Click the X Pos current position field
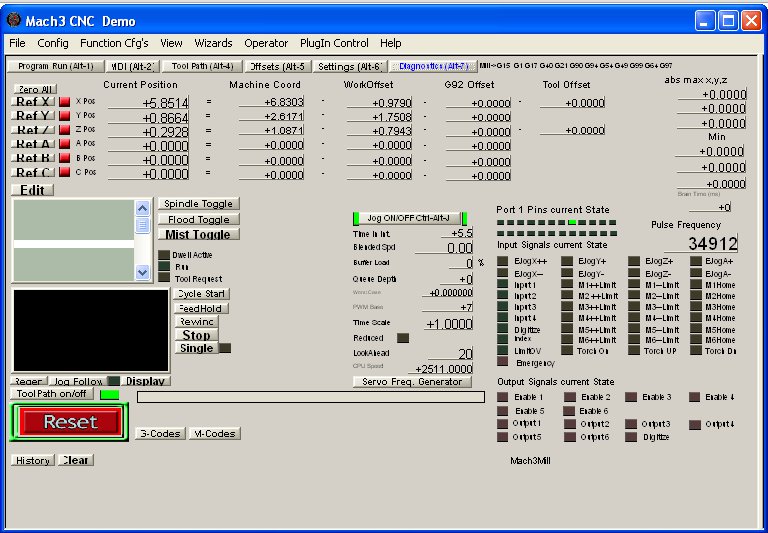Viewport: 768px width, 533px height. pos(148,103)
